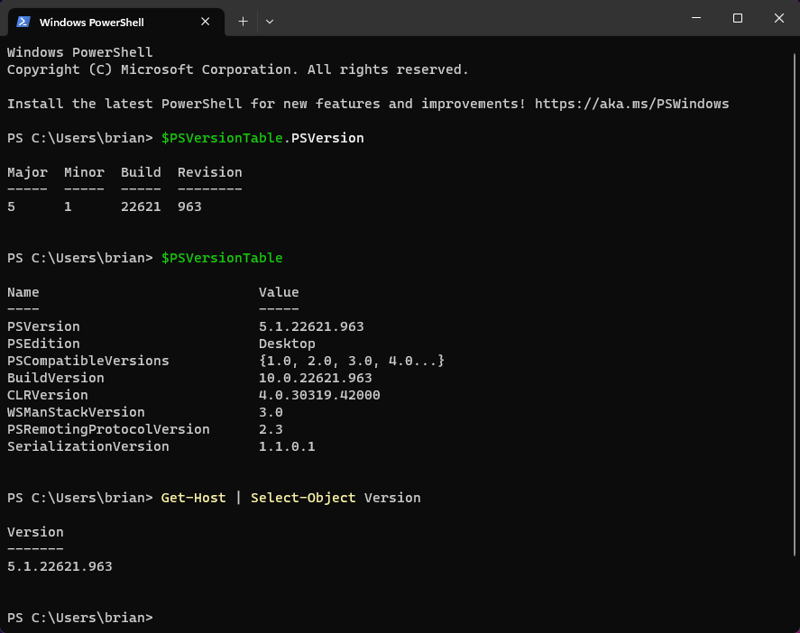This screenshot has width=800, height=633.
Task: Click the "PSEdition" row name
Action: coord(43,344)
